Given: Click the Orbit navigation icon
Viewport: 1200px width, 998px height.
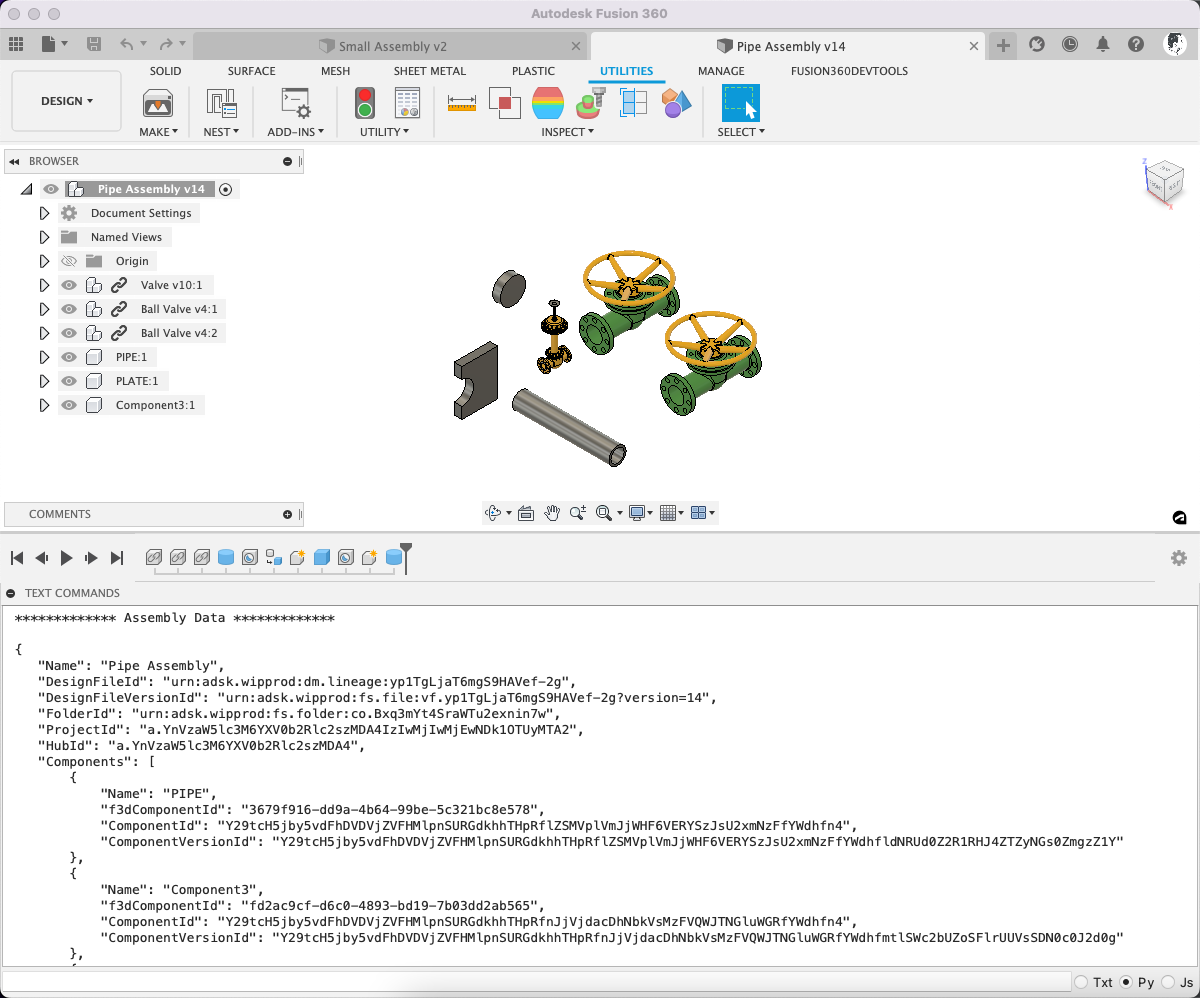Looking at the screenshot, I should (493, 513).
